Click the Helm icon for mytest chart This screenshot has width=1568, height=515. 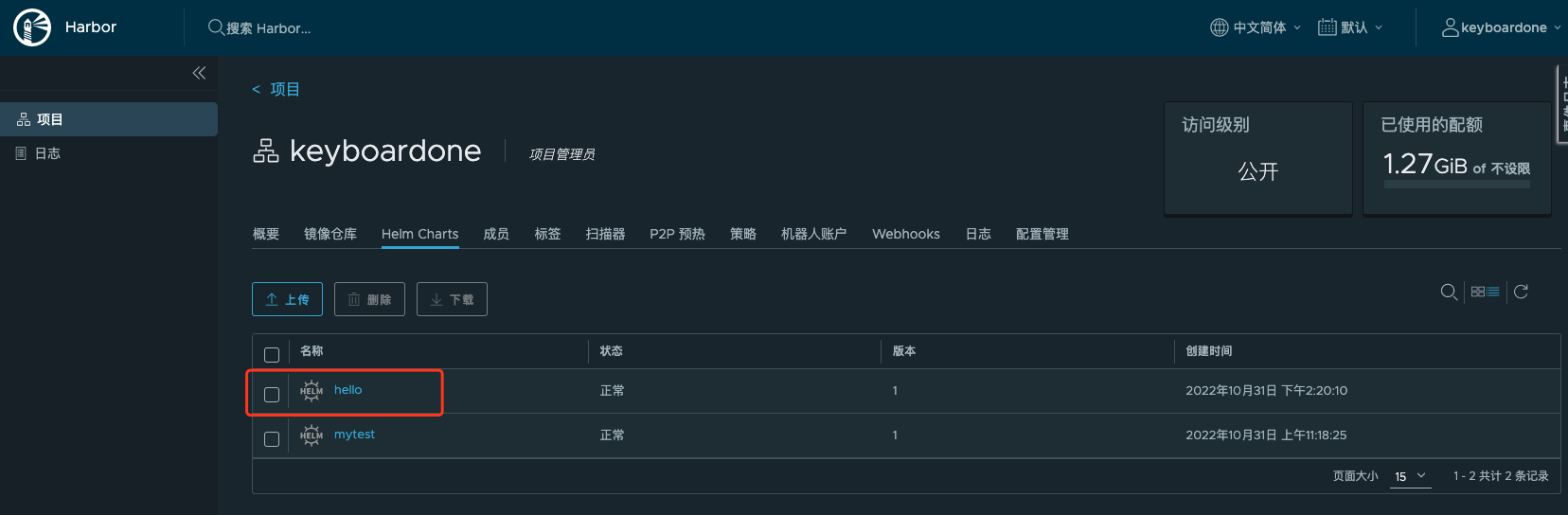pos(312,435)
